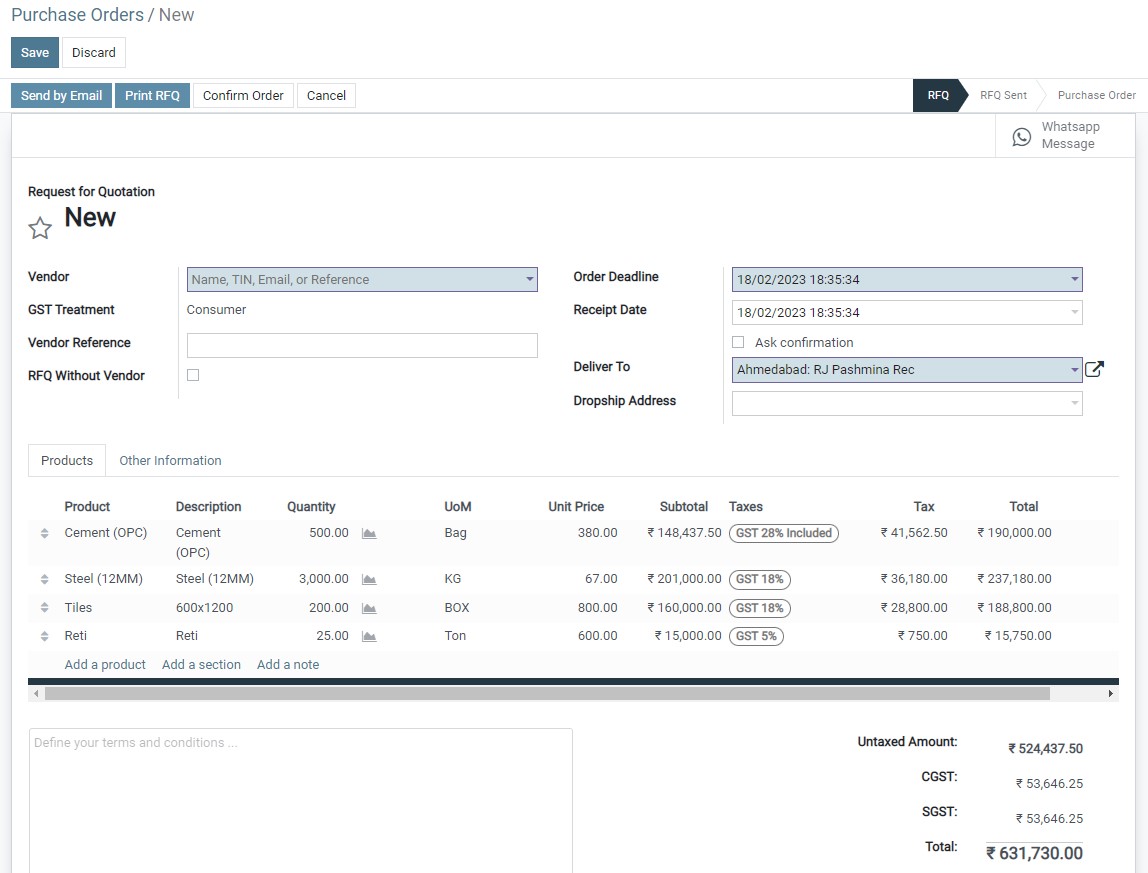Switch to the Other Information tab
1148x873 pixels.
pyautogui.click(x=170, y=460)
